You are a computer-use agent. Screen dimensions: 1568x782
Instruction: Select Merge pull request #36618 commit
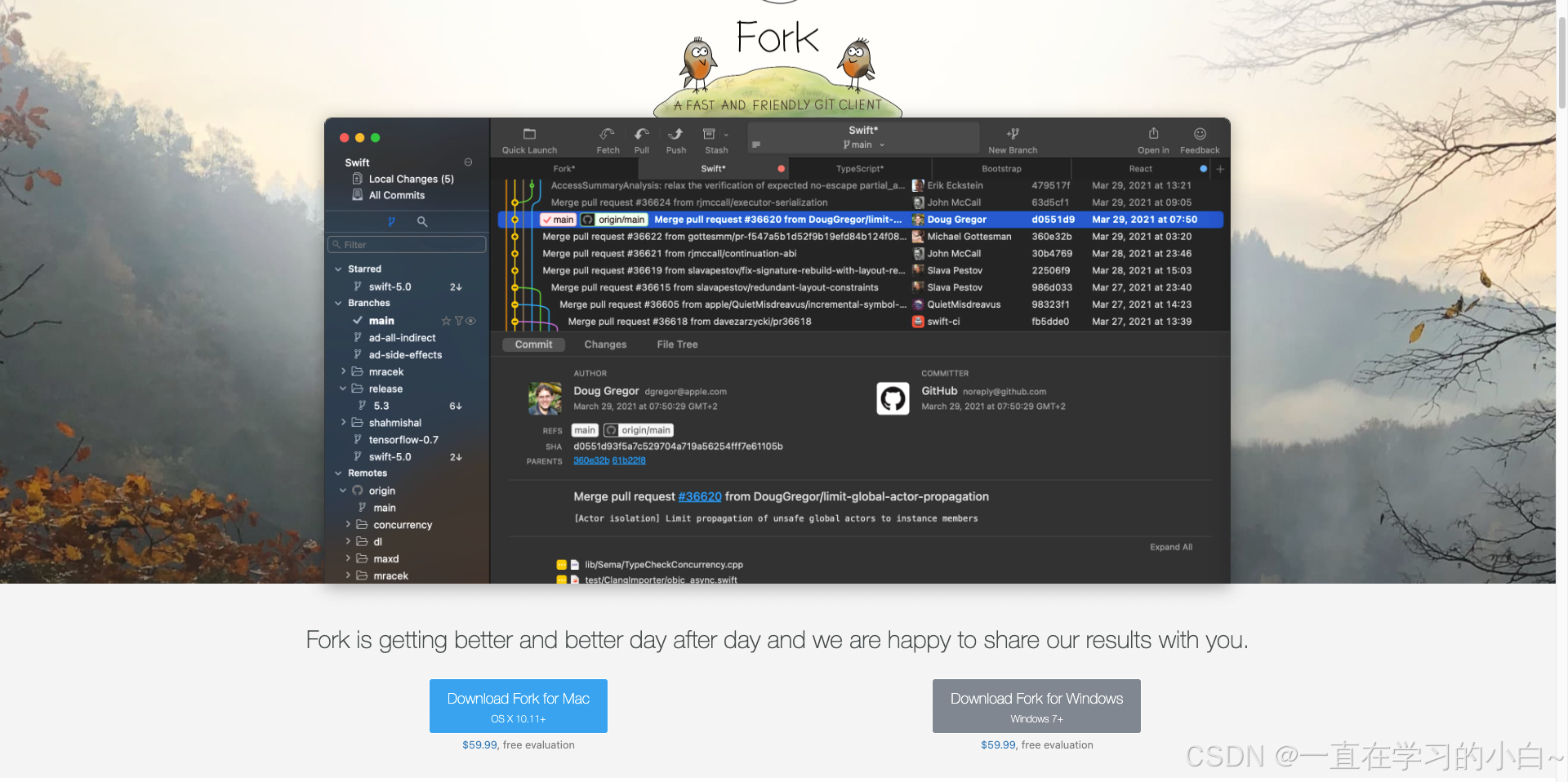pos(860,322)
